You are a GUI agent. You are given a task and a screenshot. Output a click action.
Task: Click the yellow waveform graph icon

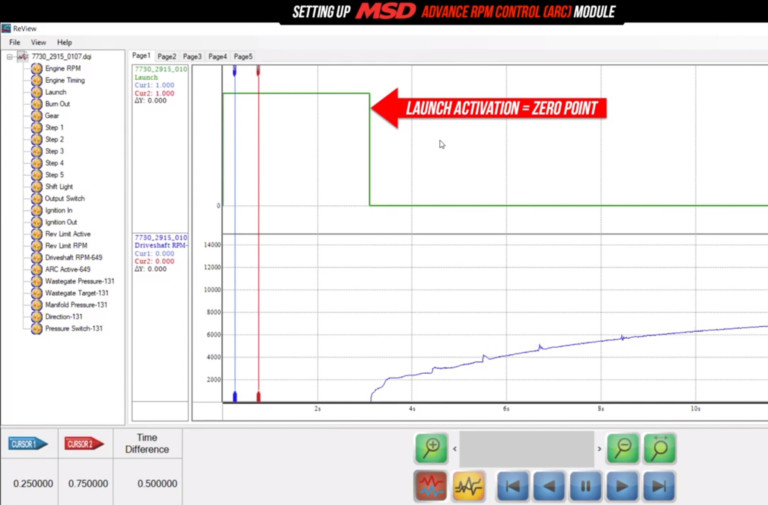tap(469, 486)
